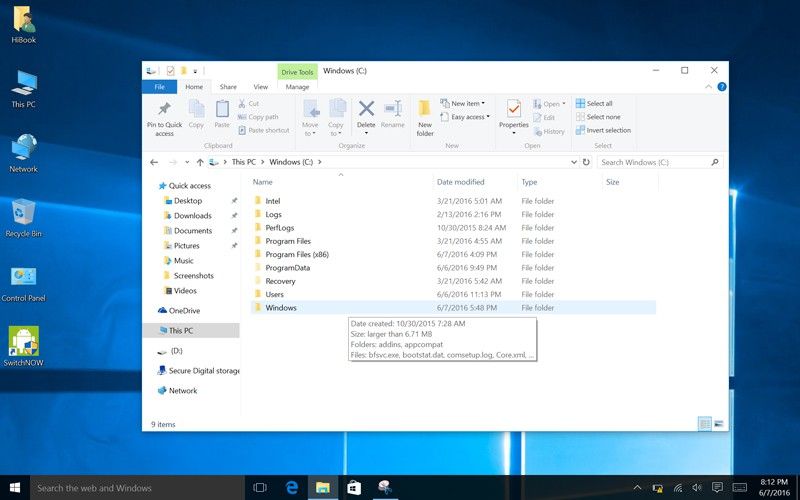This screenshot has height=500, width=800.
Task: Click This PC in address breadcrumb
Action: [x=244, y=162]
